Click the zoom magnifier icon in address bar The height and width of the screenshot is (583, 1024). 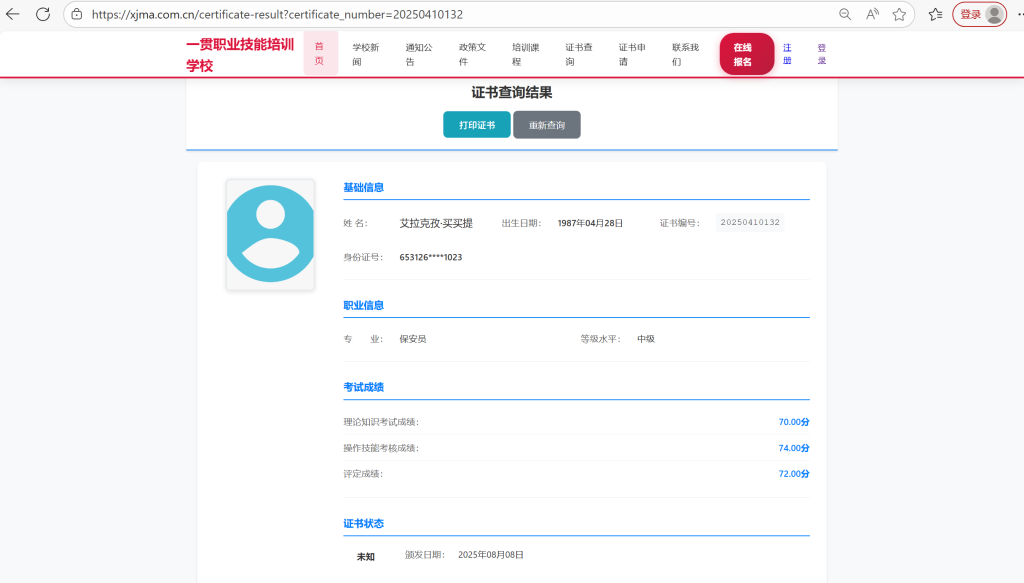pos(845,14)
